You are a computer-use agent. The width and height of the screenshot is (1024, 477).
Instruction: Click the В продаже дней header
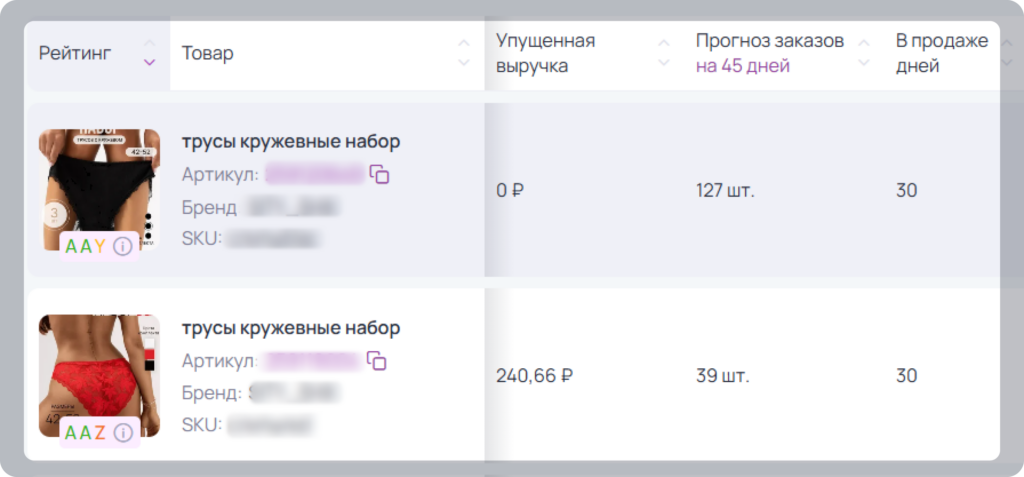coord(942,53)
